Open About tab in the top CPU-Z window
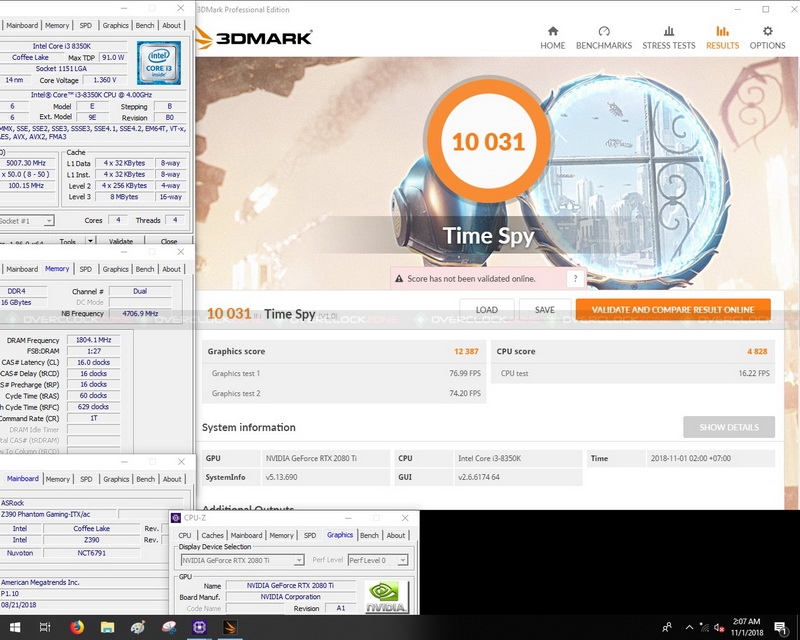The height and width of the screenshot is (640, 800). pos(171,26)
